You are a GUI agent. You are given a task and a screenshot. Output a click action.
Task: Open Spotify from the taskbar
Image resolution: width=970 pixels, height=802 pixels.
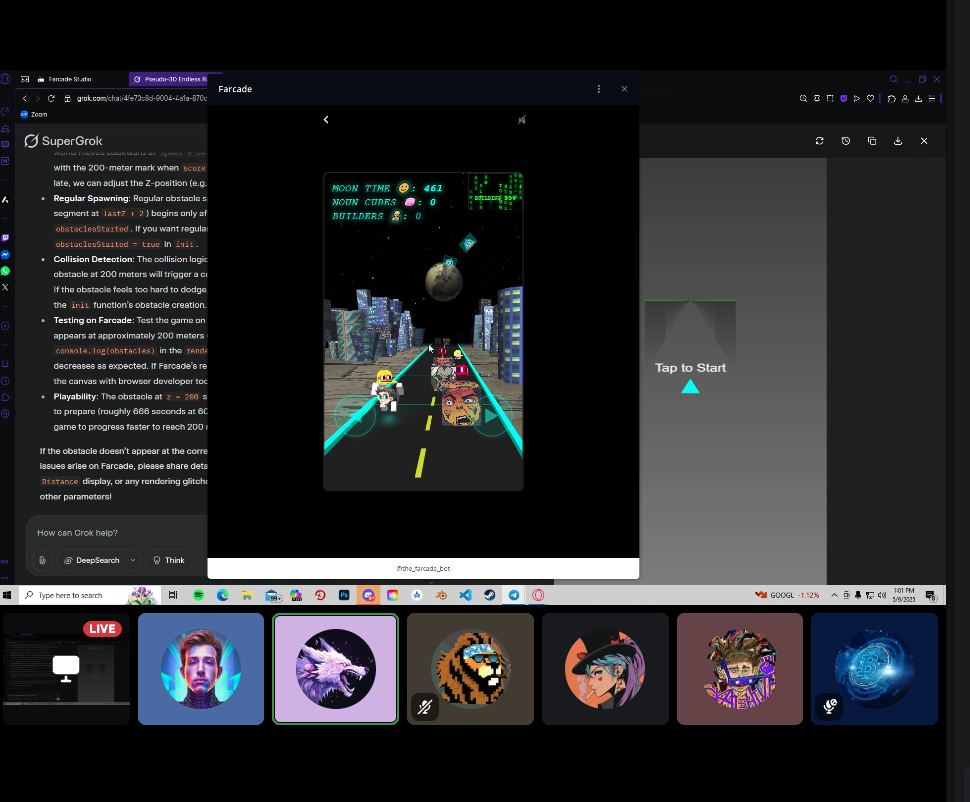pos(198,595)
